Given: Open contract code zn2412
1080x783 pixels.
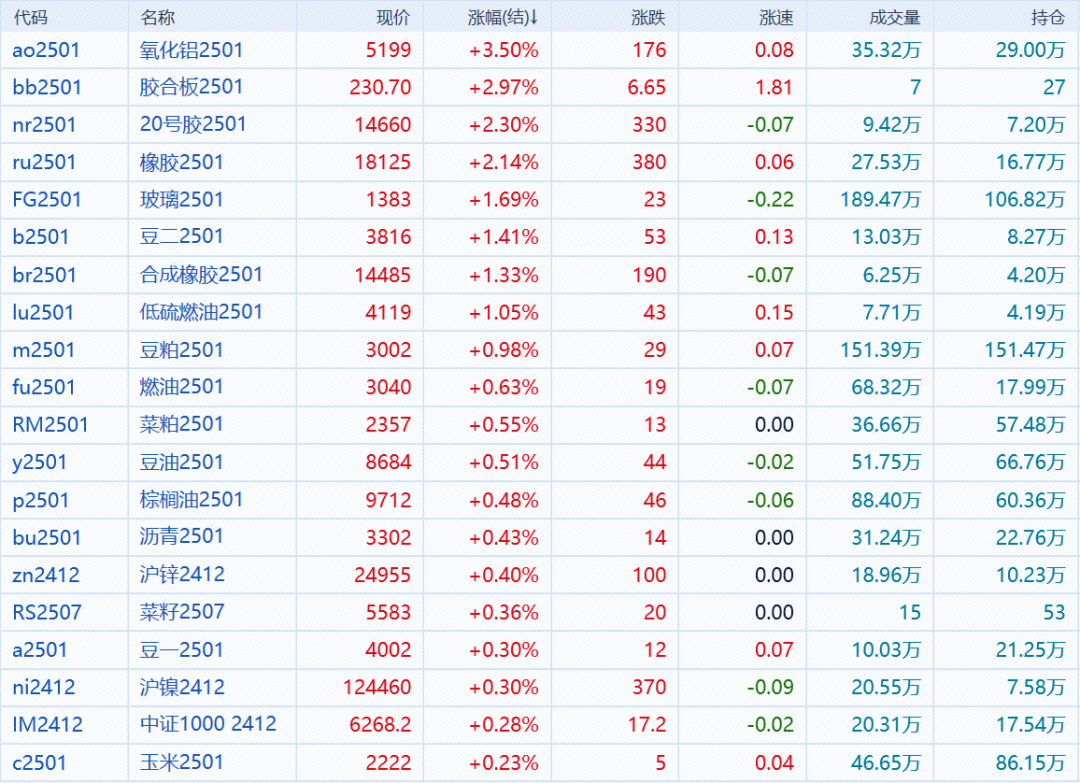Looking at the screenshot, I should click(x=46, y=575).
